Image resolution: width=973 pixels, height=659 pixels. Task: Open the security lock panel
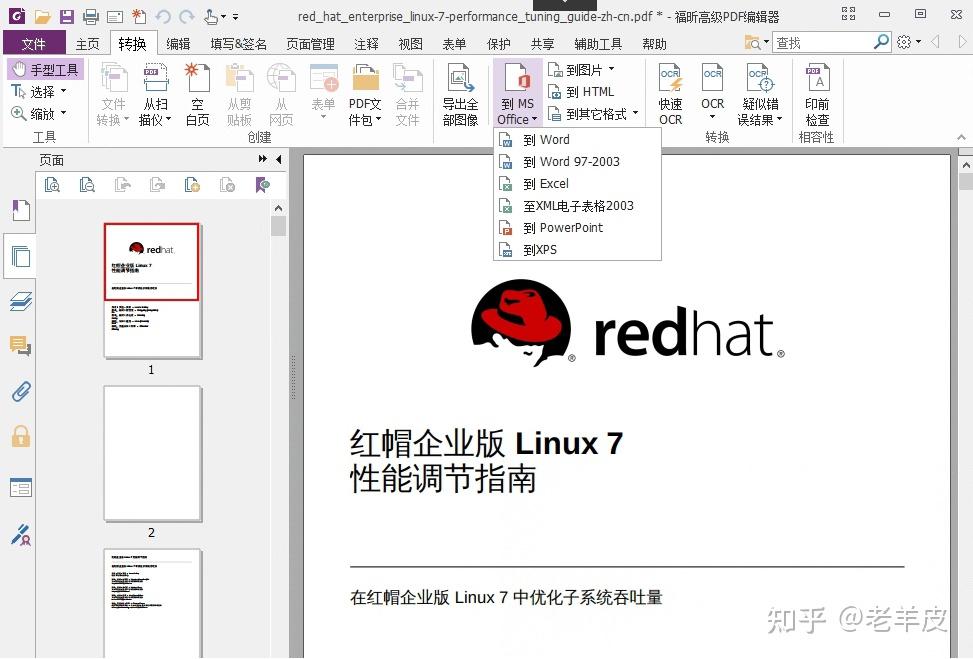20,436
